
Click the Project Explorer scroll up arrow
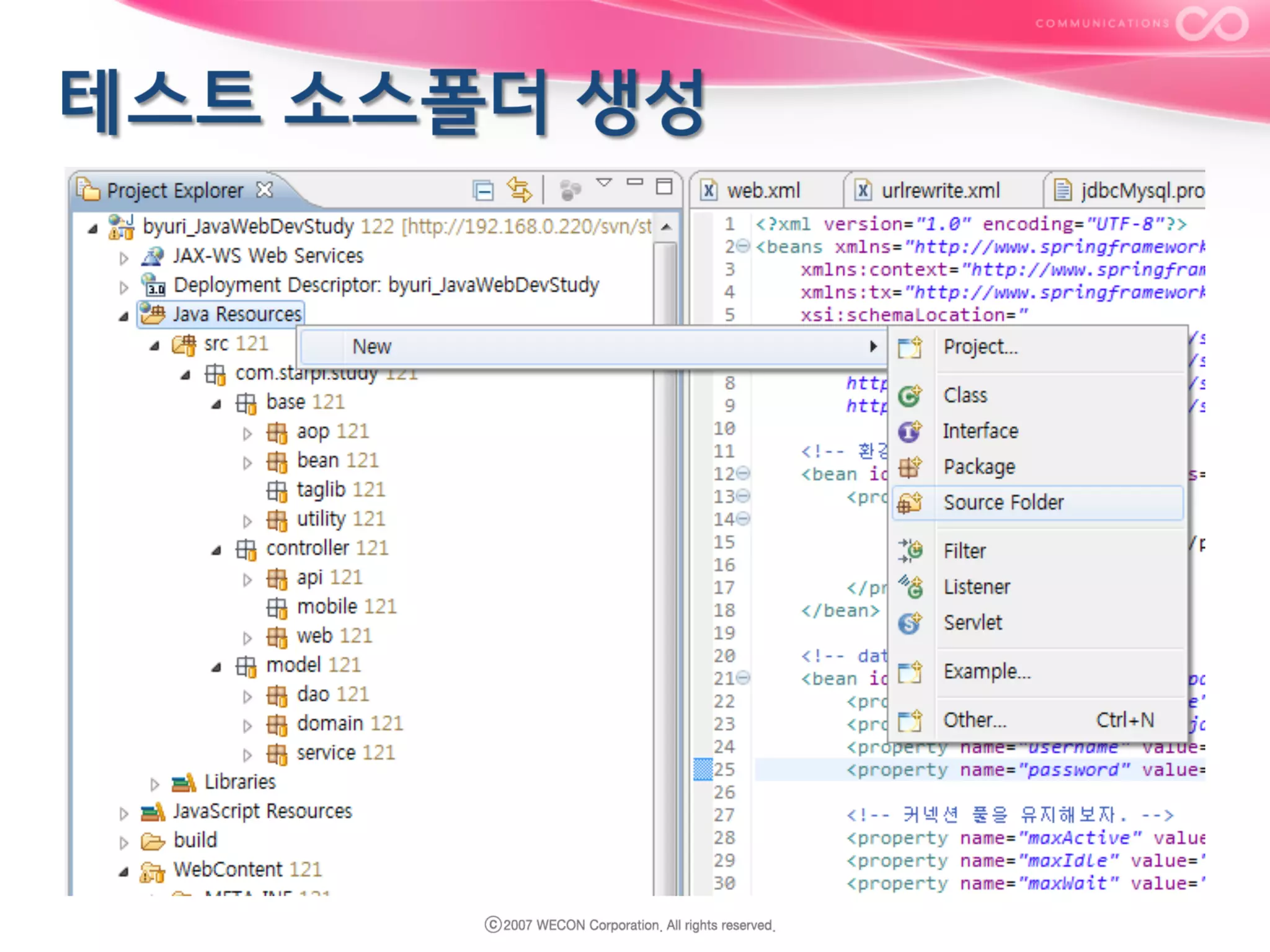666,227
